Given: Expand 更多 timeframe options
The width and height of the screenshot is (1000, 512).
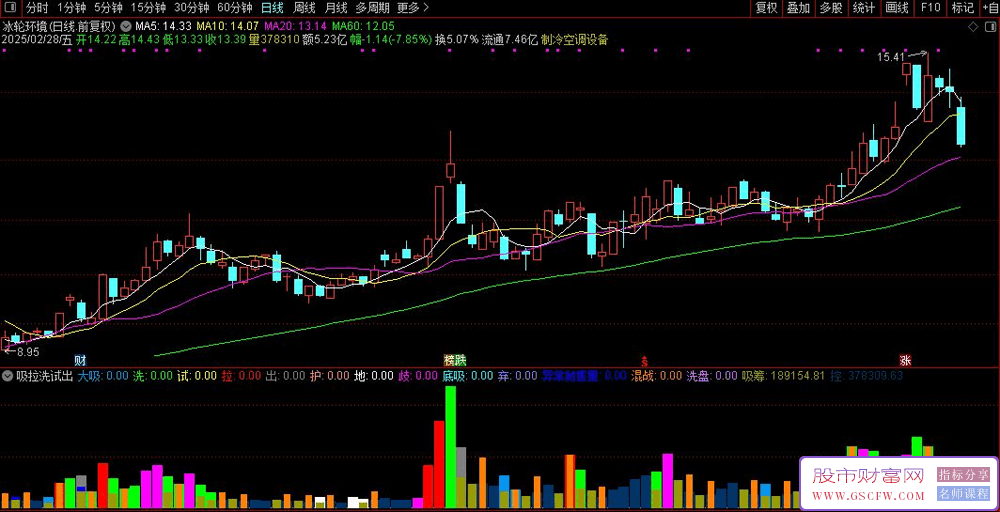Looking at the screenshot, I should 413,8.
